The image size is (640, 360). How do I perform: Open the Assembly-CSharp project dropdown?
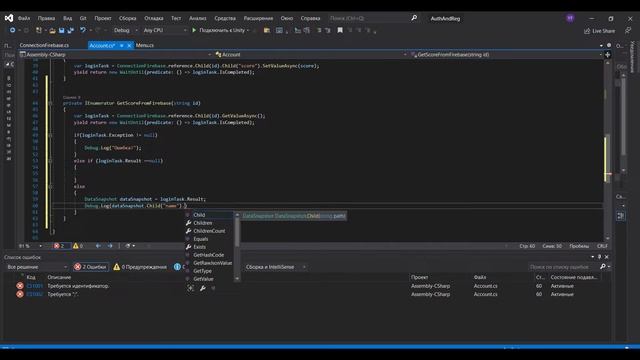[116, 54]
